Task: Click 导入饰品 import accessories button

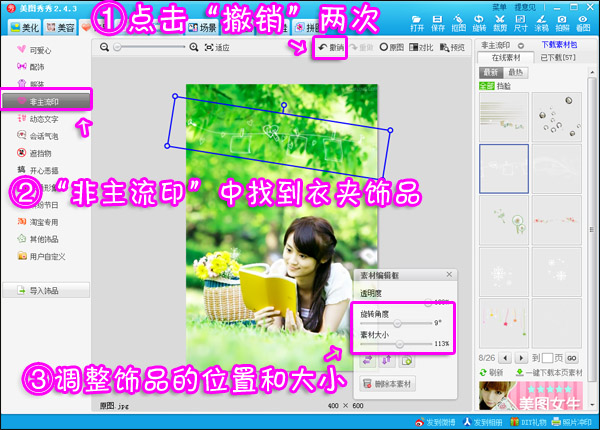Action: (45, 291)
